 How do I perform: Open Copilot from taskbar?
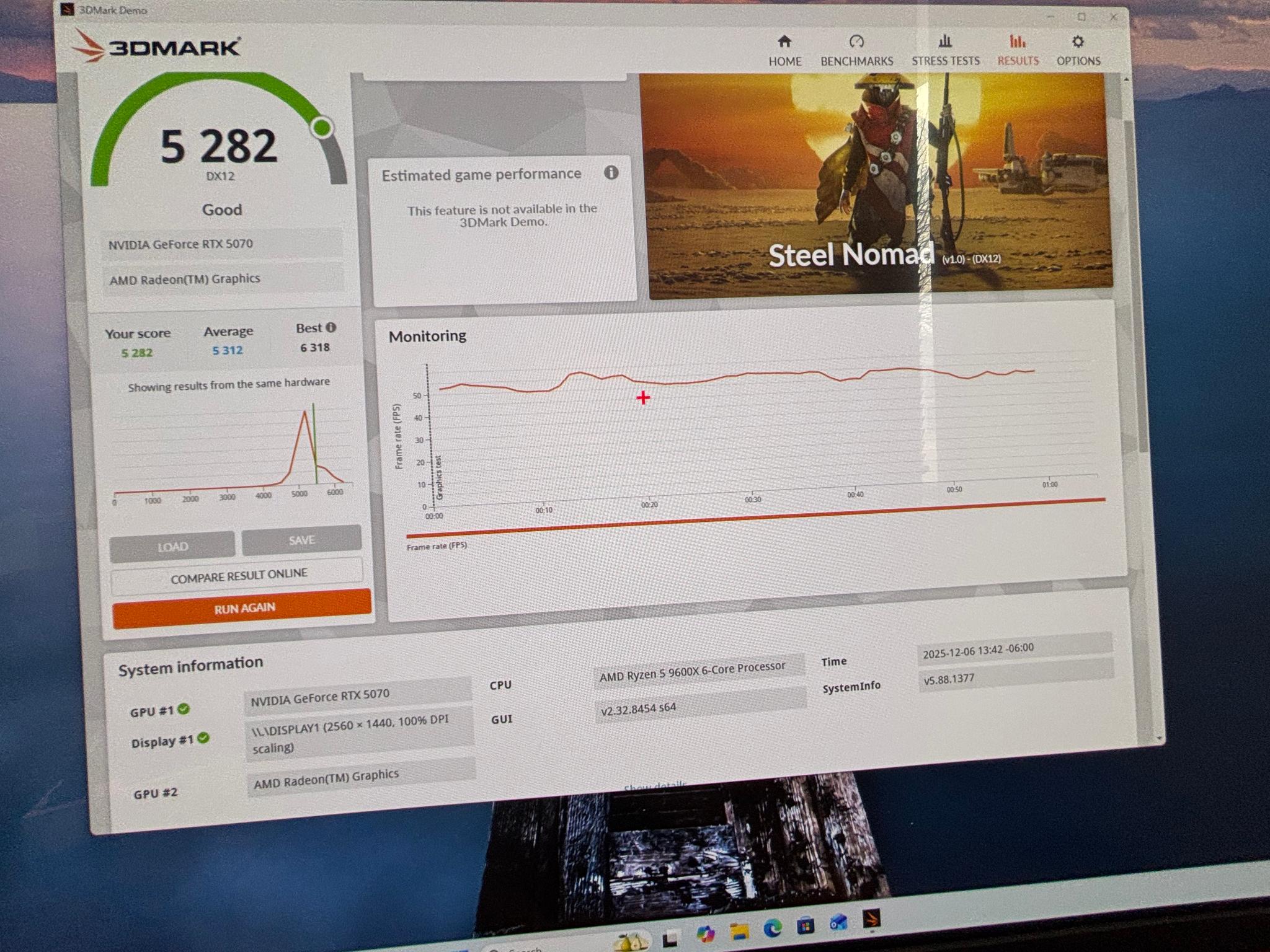(705, 933)
